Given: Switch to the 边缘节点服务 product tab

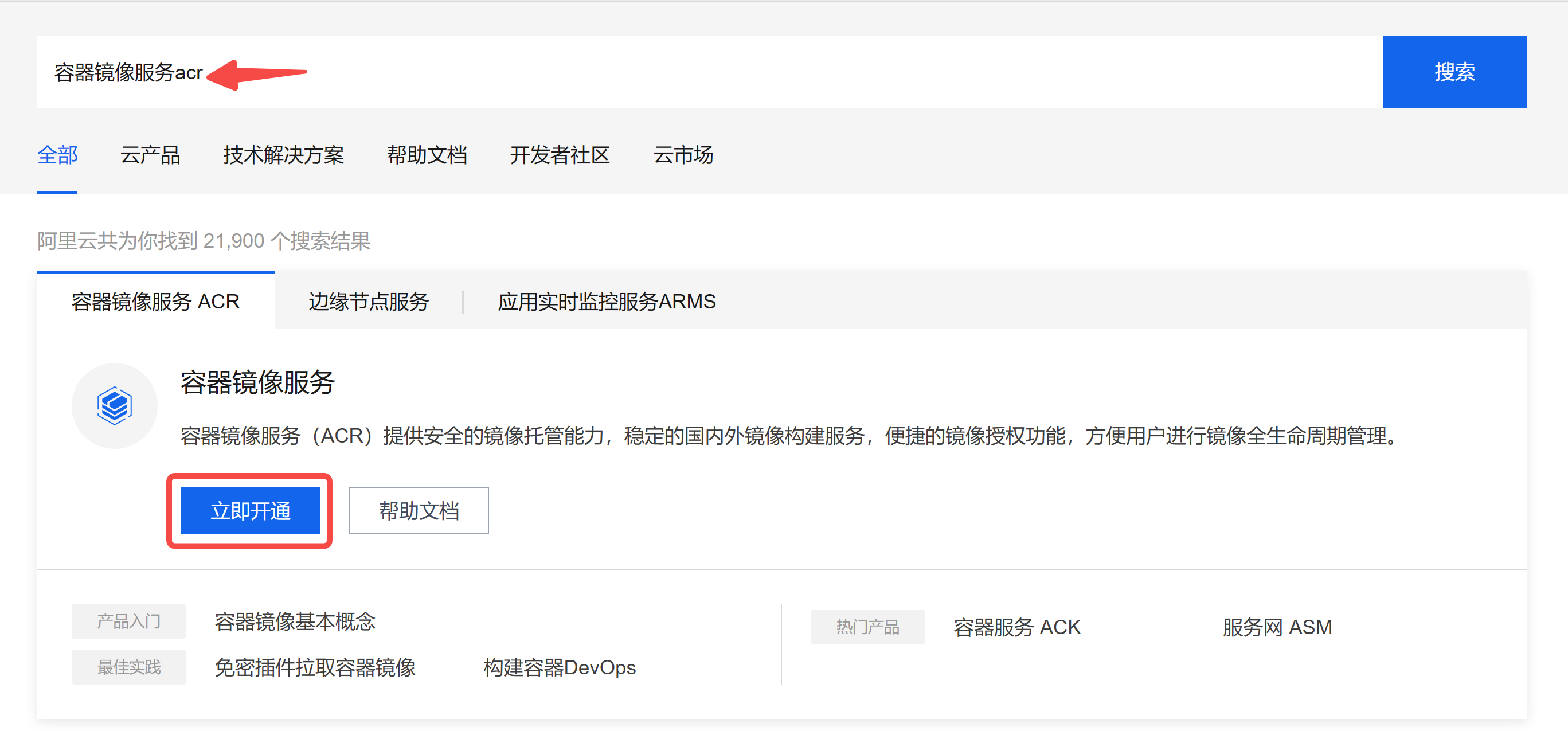Looking at the screenshot, I should pos(369,301).
